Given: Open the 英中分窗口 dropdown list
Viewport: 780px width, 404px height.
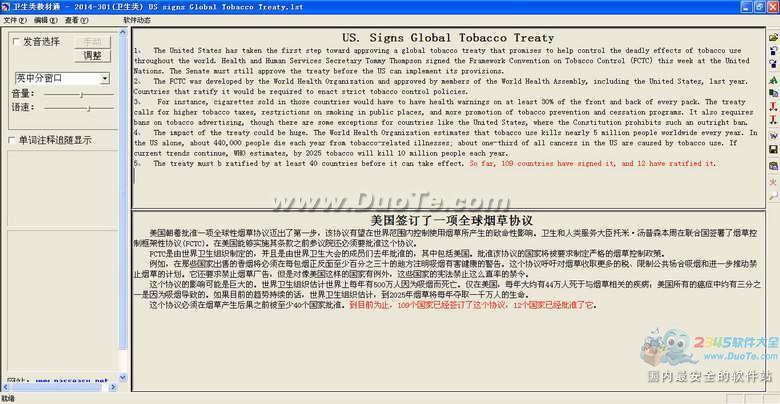Looking at the screenshot, I should 104,78.
